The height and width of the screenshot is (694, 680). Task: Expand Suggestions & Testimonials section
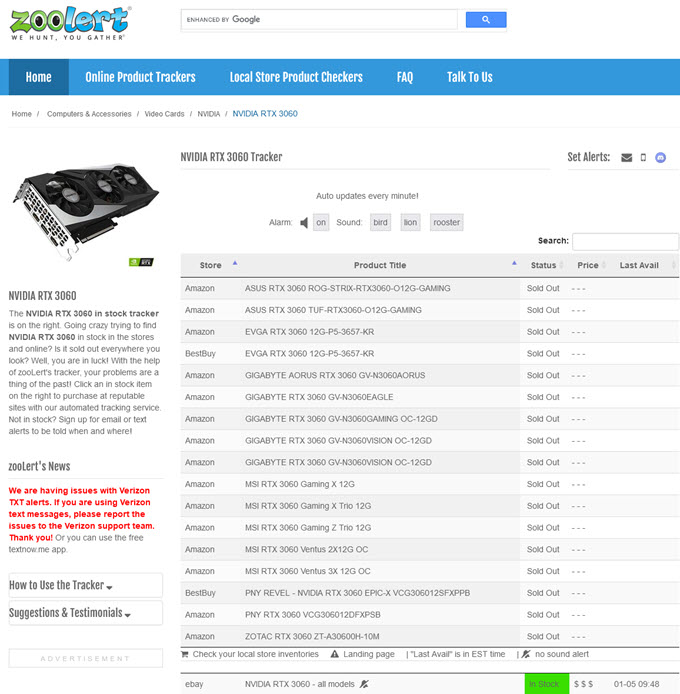[x=85, y=613]
